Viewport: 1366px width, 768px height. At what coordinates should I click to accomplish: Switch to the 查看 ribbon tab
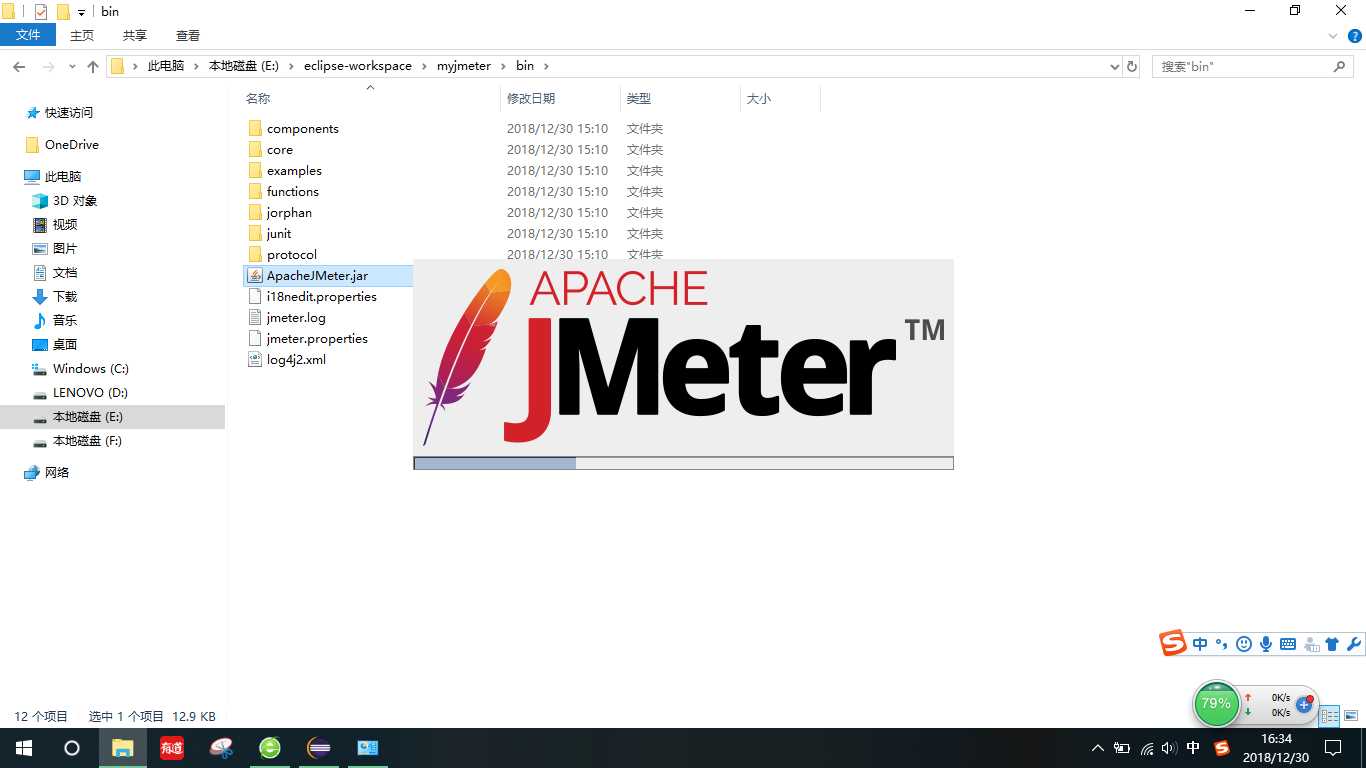coord(188,35)
